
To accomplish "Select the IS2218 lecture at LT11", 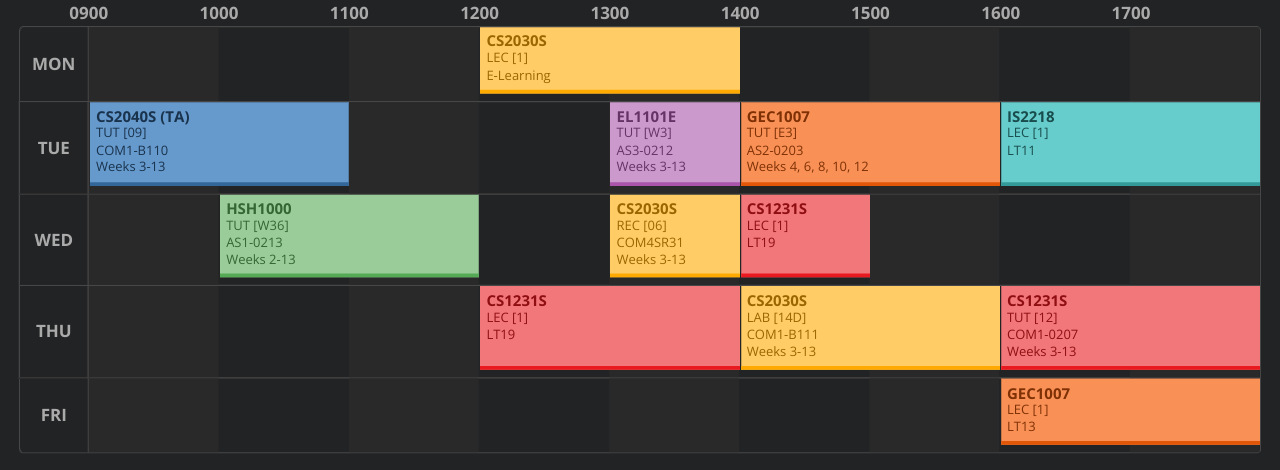I will (1130, 143).
